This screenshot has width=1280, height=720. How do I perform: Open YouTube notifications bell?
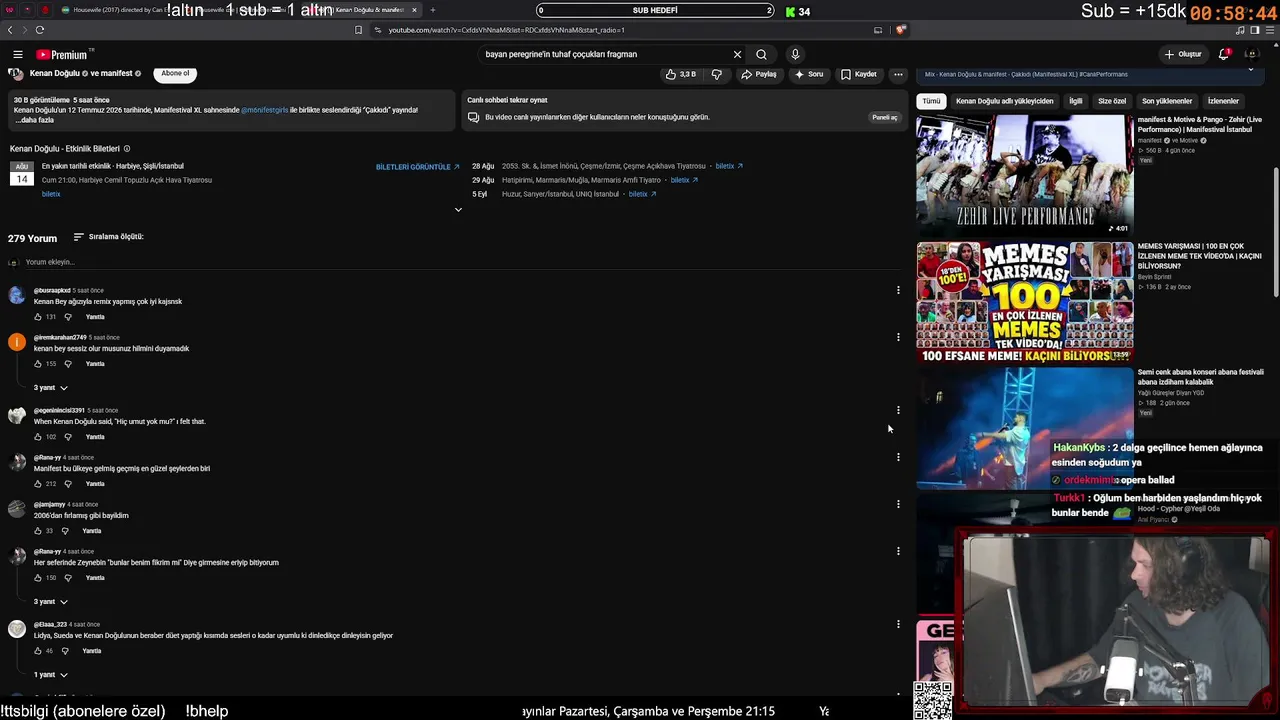[x=1223, y=54]
